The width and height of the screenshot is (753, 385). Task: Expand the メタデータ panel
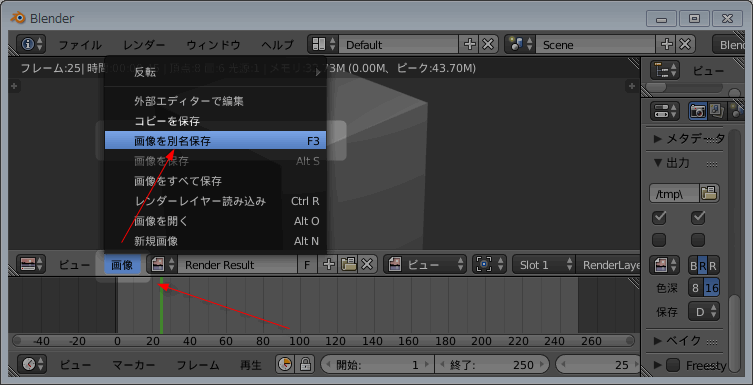point(689,139)
